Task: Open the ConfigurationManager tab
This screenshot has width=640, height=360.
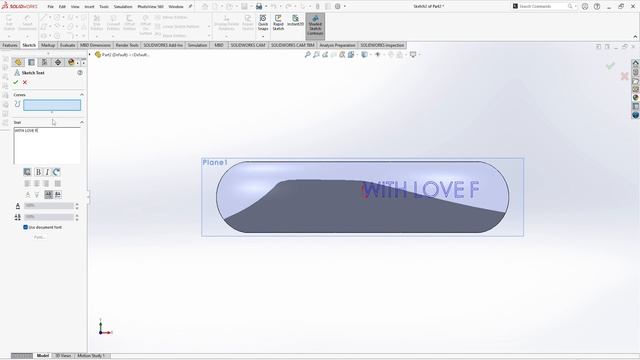Action: coord(44,62)
